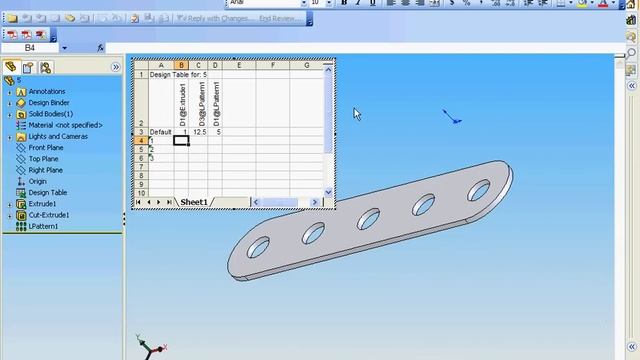Viewport: 640px width, 360px height.
Task: Click the first PDF maker icon
Action: [12, 35]
